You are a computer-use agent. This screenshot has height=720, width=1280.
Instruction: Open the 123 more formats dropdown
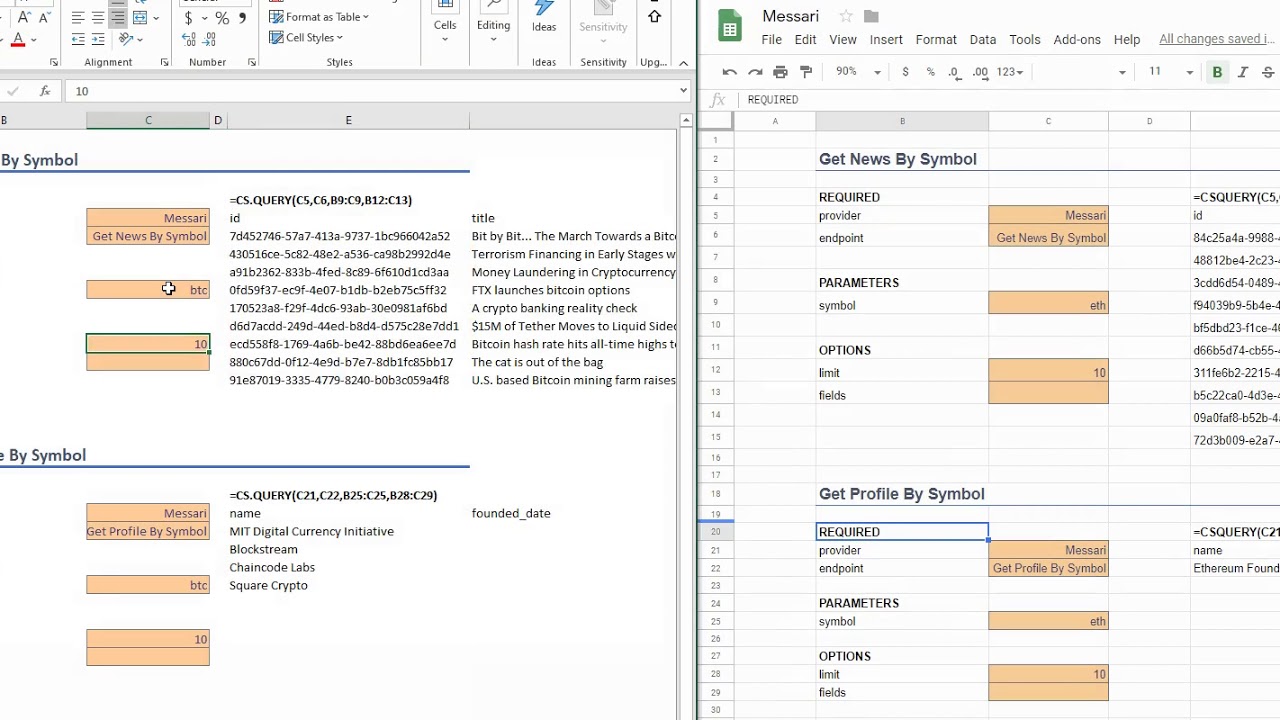1010,72
